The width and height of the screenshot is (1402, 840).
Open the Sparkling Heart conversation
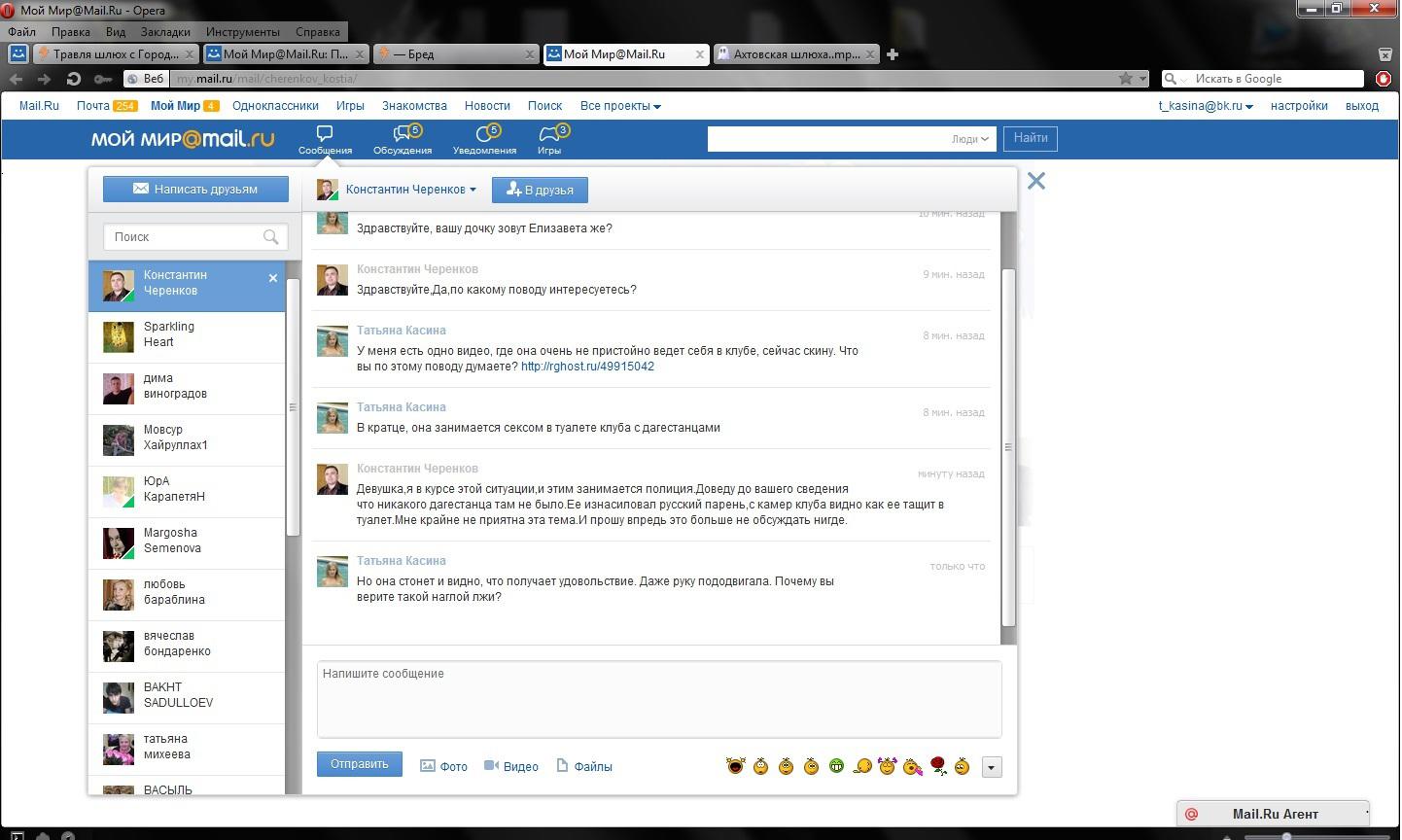click(x=187, y=337)
